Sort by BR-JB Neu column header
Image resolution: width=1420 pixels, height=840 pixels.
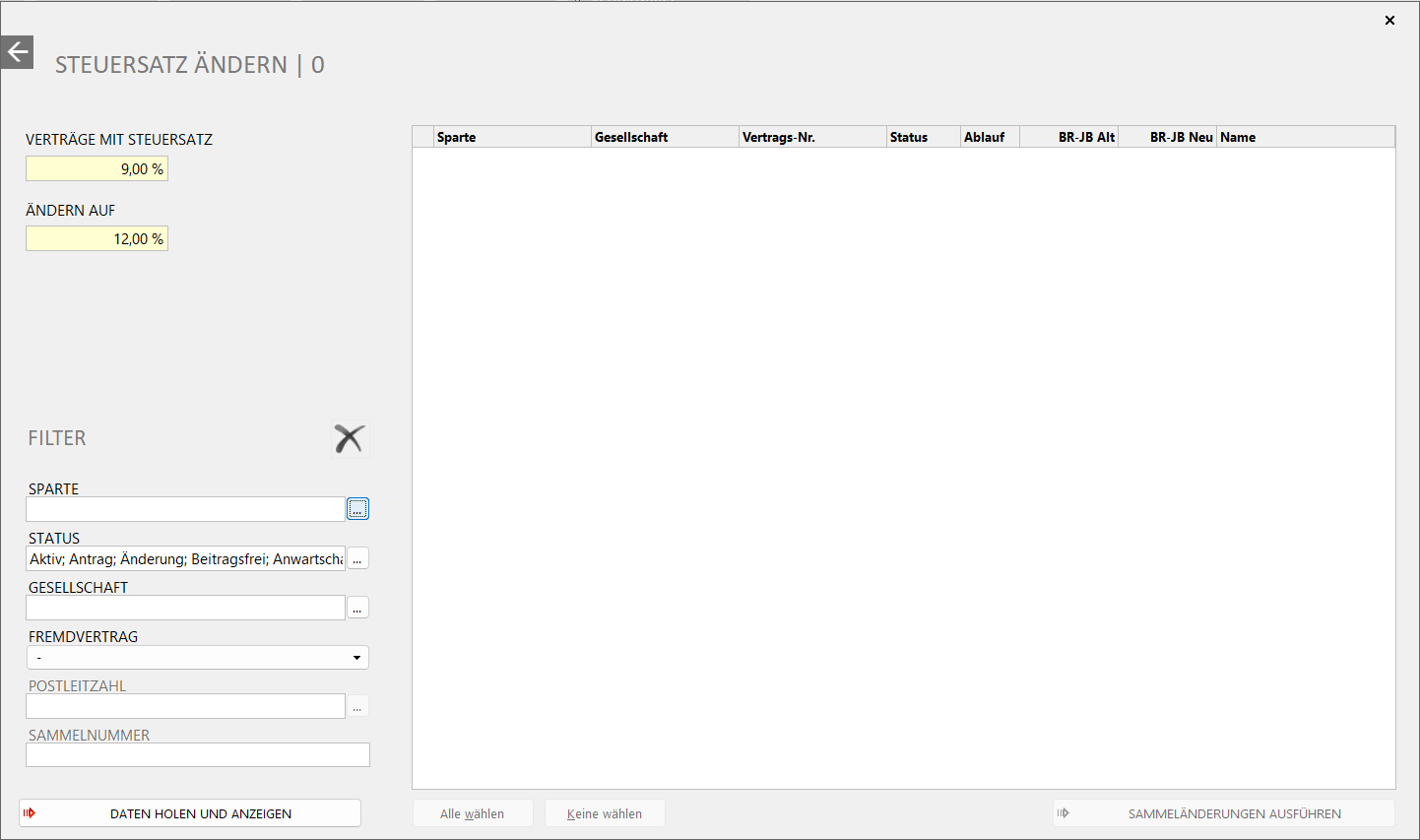click(1168, 137)
